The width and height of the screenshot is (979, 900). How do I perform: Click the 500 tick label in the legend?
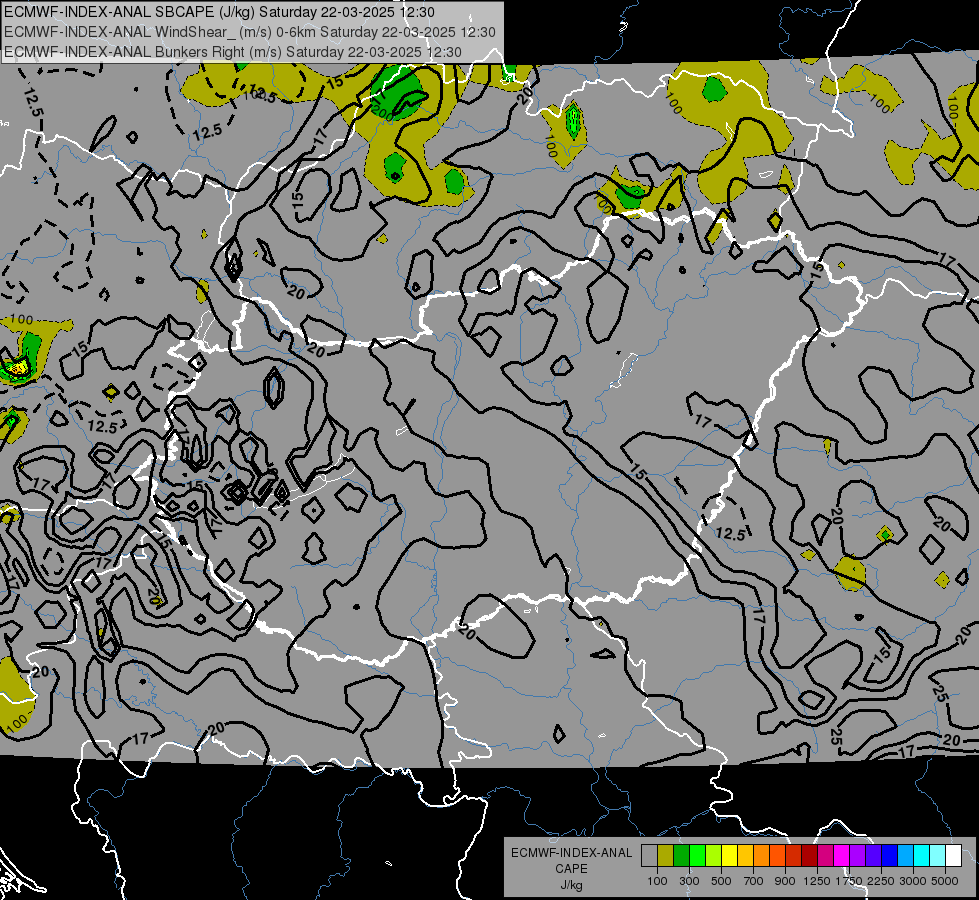[x=721, y=881]
